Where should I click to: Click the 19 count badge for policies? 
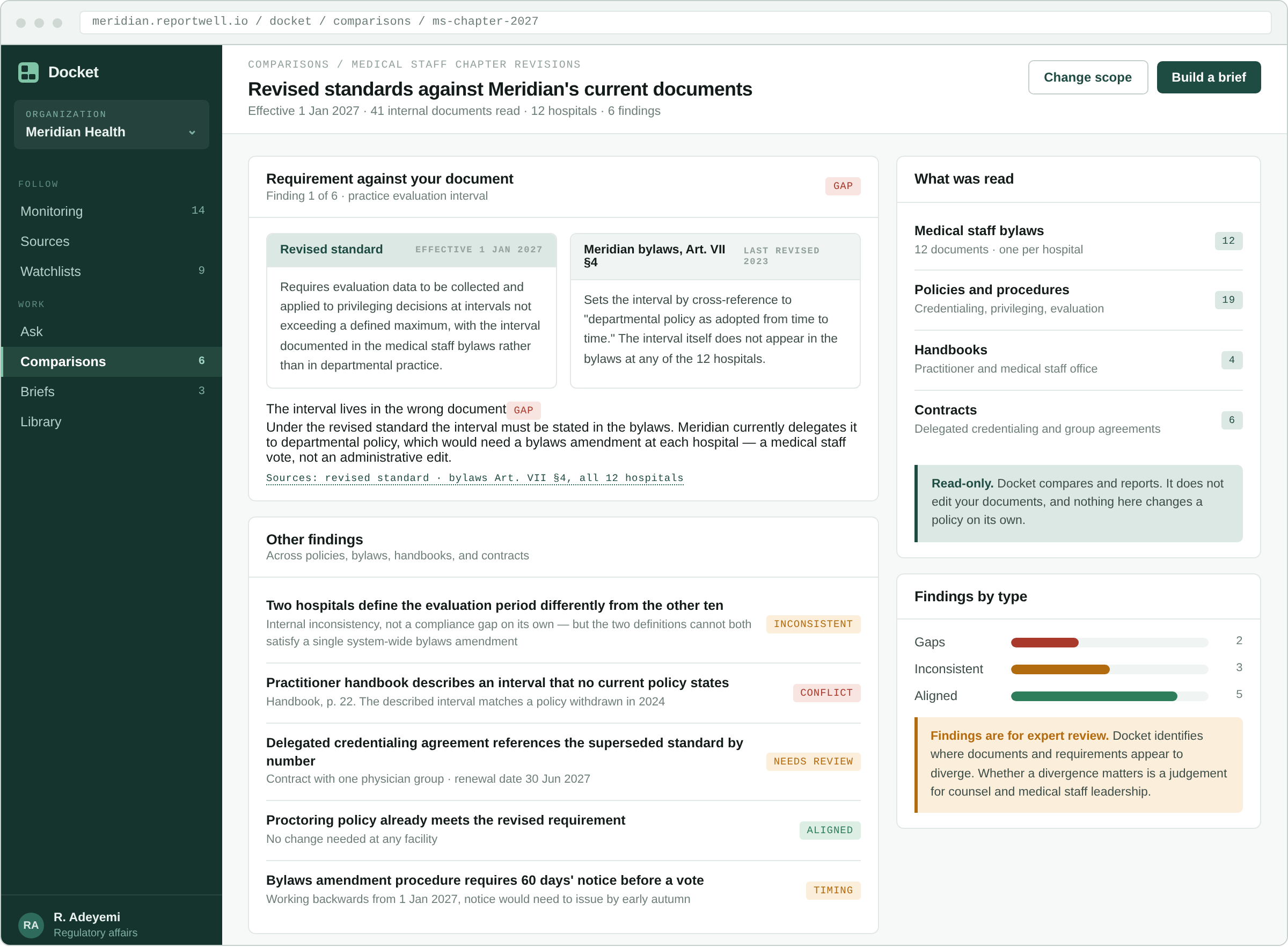pos(1228,300)
